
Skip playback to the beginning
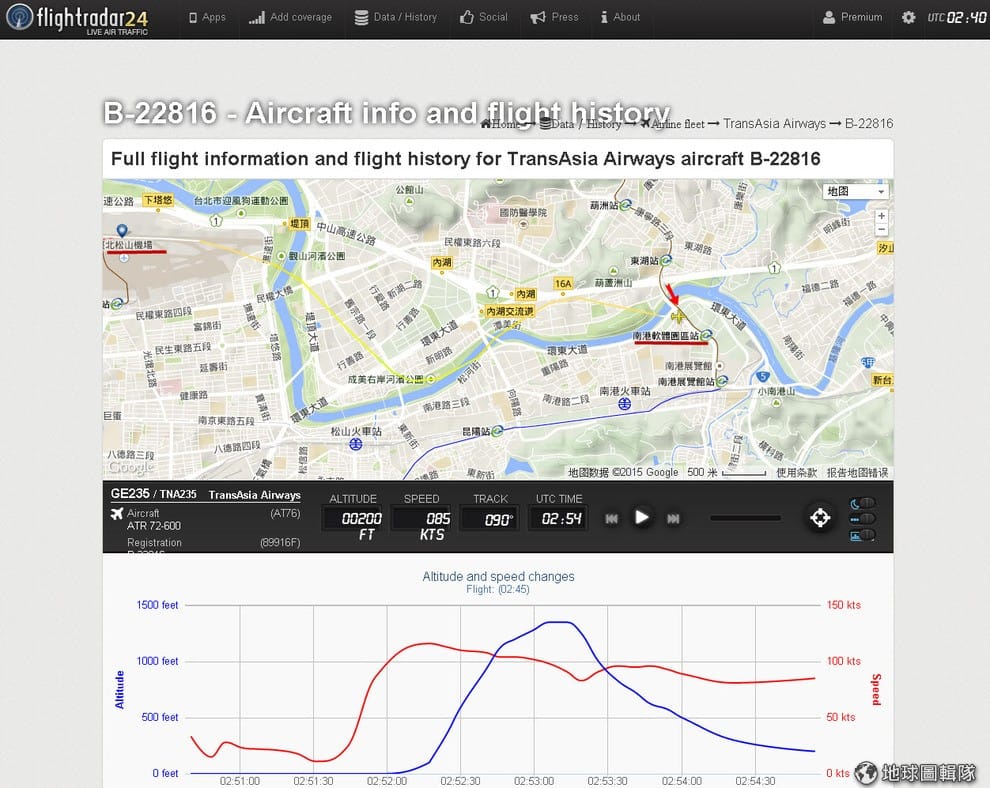(611, 518)
